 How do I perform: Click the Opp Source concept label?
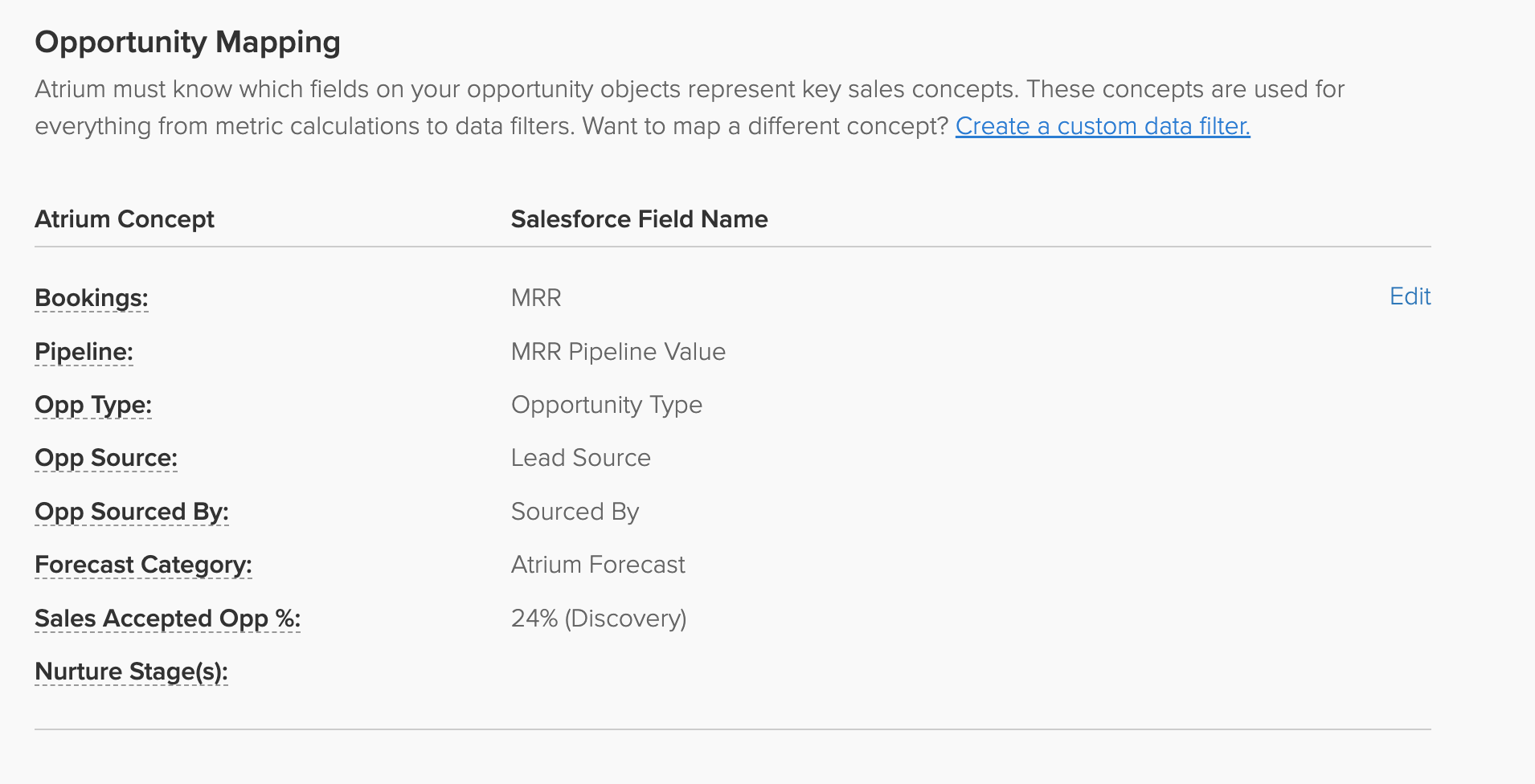[106, 458]
